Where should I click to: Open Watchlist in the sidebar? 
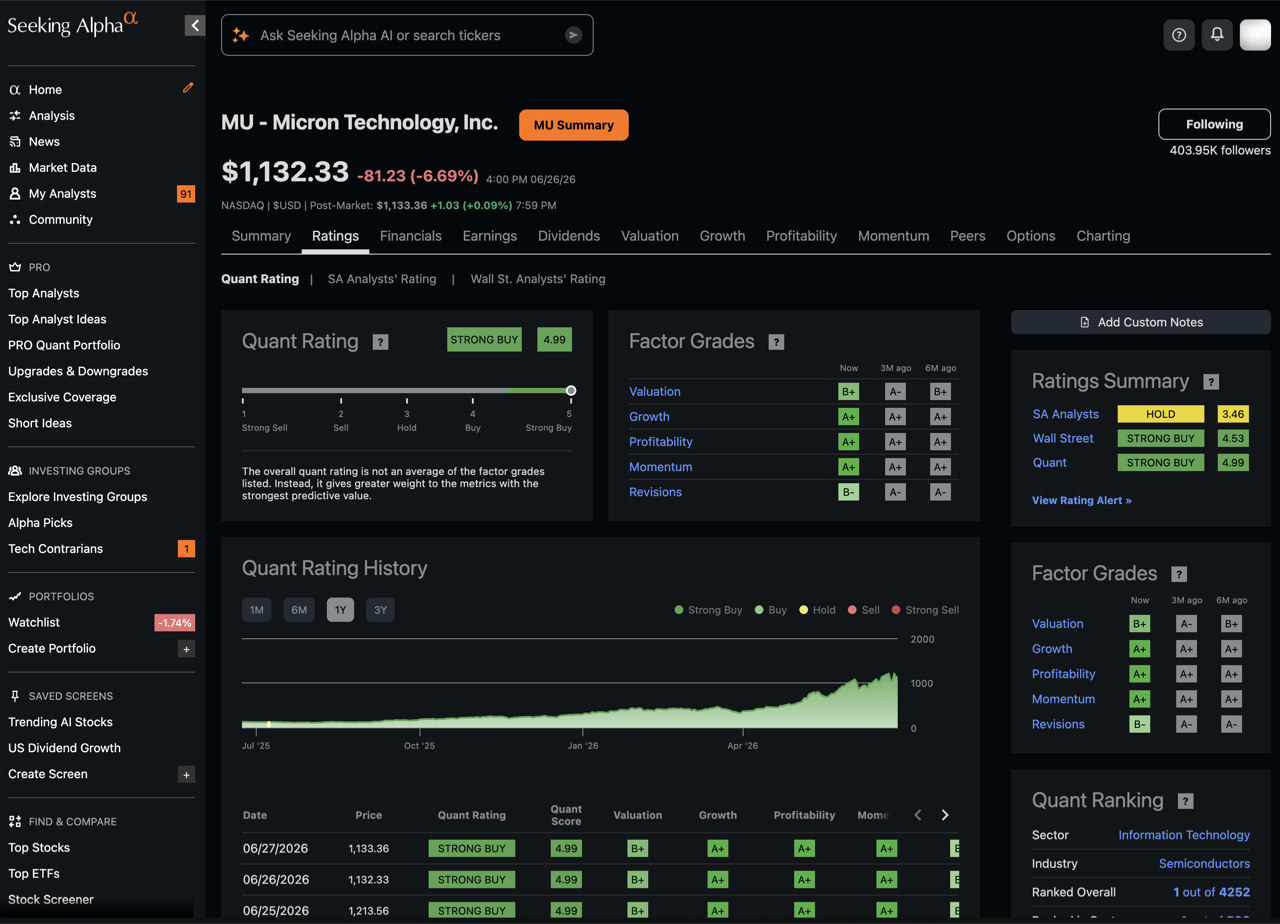[x=34, y=623]
